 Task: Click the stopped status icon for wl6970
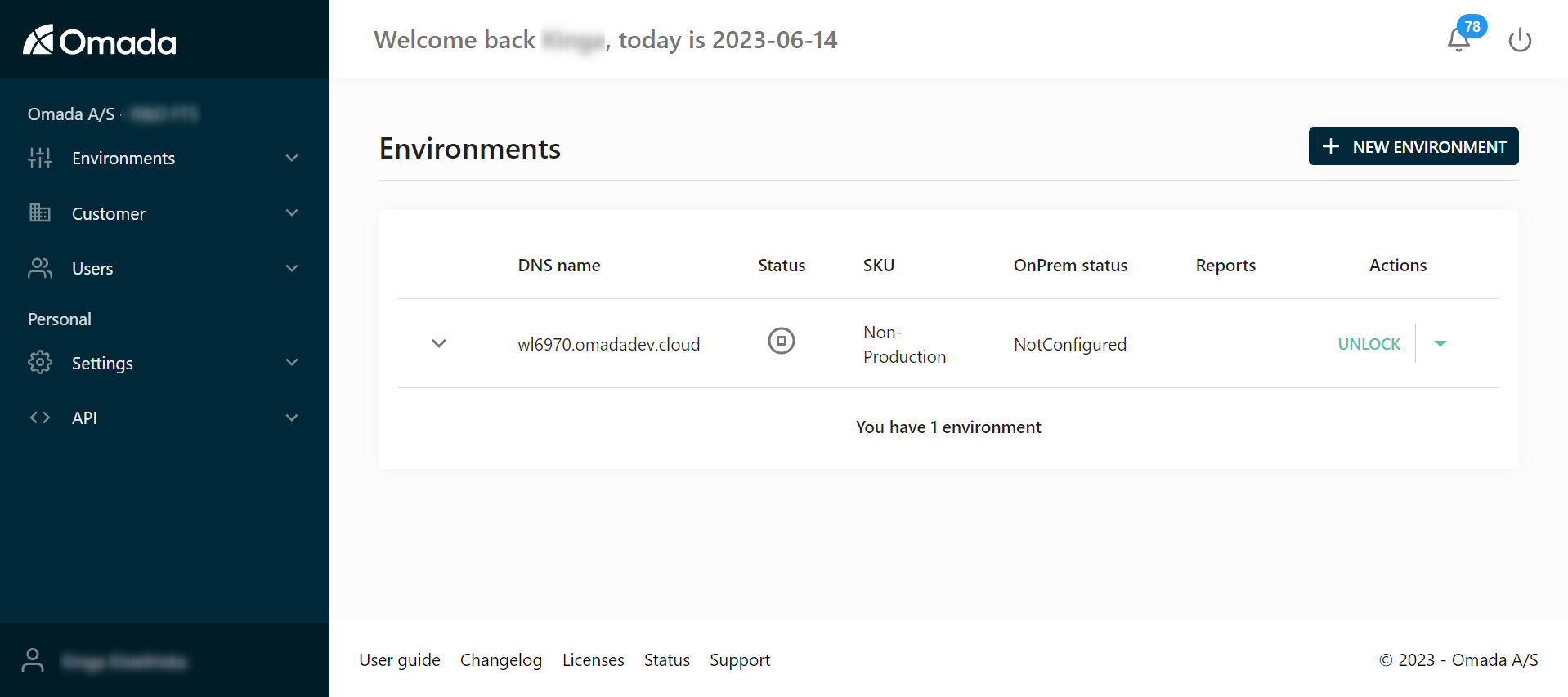click(782, 341)
